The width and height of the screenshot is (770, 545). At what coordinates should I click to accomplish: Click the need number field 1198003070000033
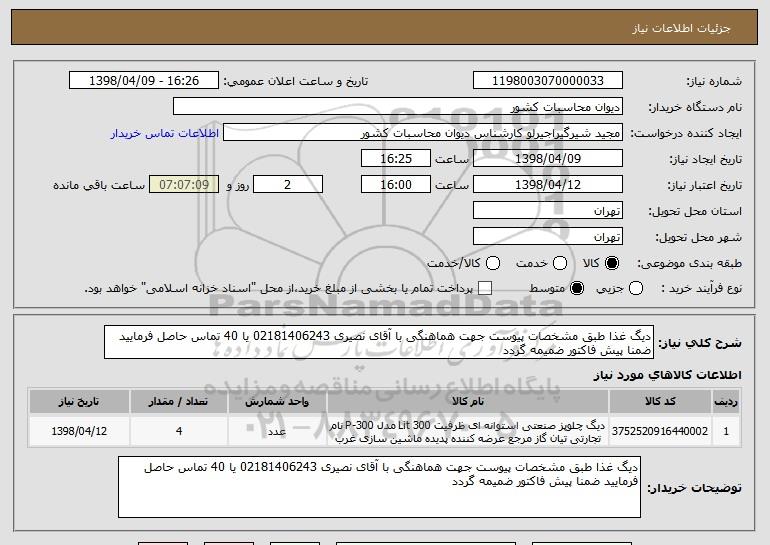click(x=548, y=81)
